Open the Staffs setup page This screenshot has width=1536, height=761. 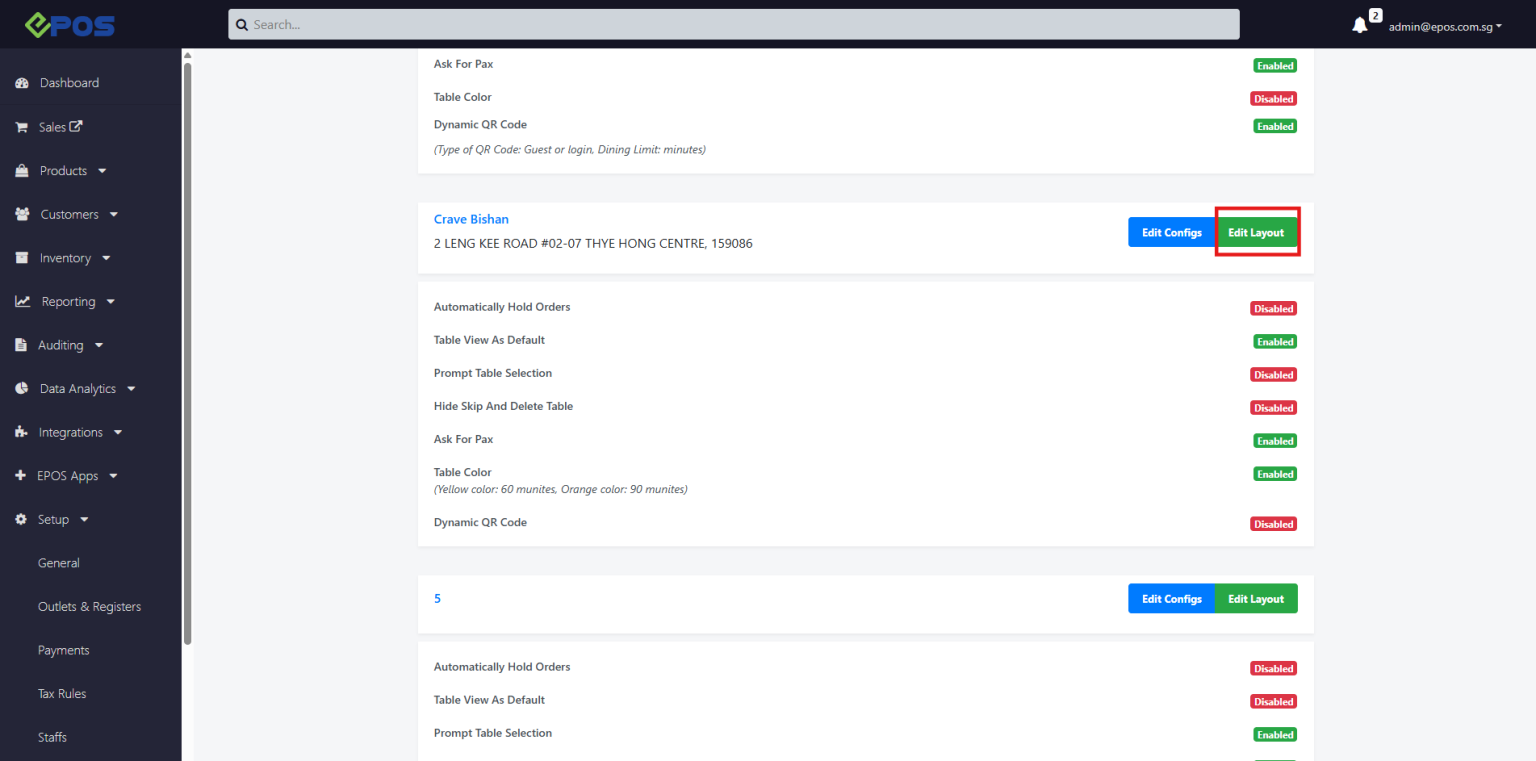(52, 737)
